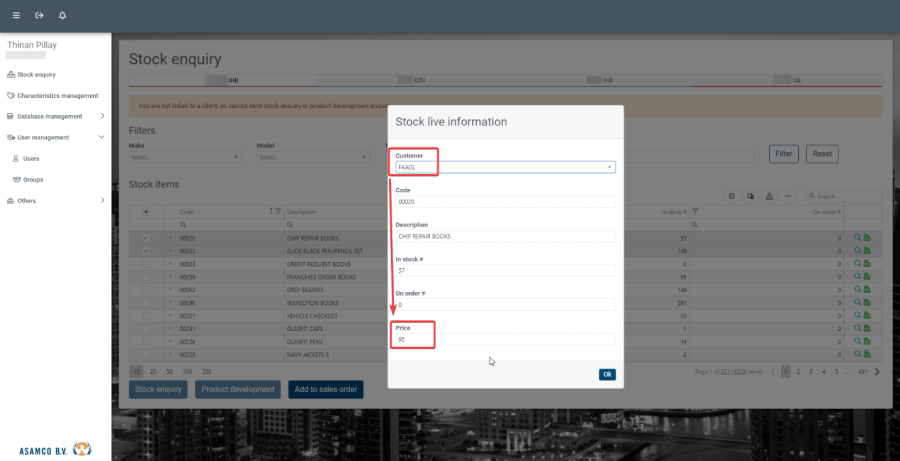Screen dimensions: 900x461
Task: Click the Code column filter funnel icon
Action: pos(279,211)
